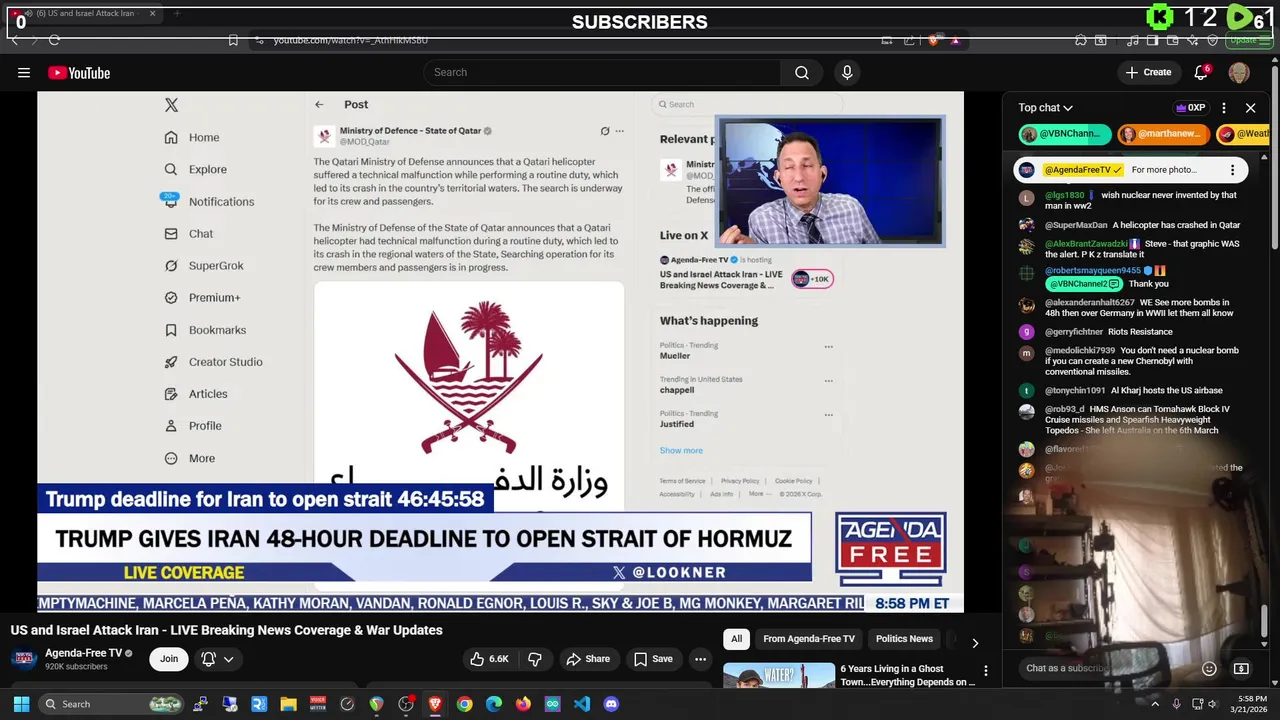Open Brave Wallet icon in toolbar
Screen dimensions: 1280x720
point(1172,40)
